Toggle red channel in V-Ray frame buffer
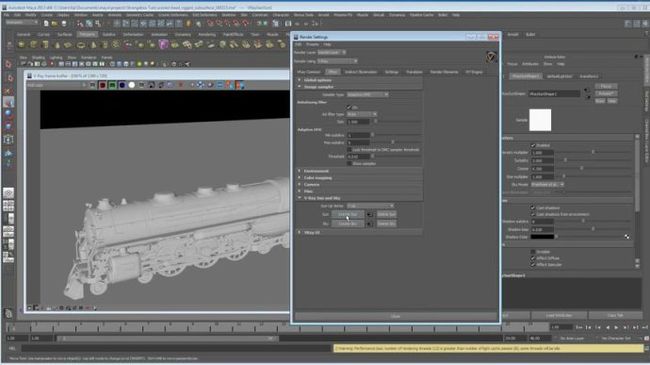 point(102,85)
